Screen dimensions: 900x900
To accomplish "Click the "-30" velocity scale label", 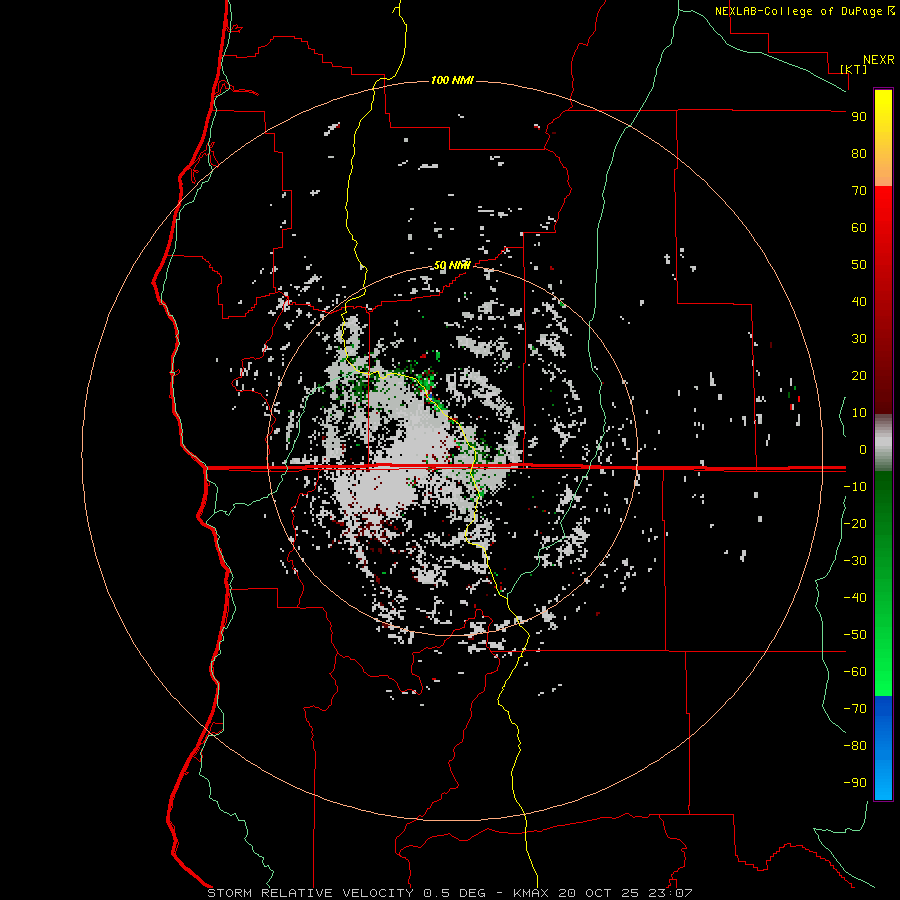I will pos(855,561).
